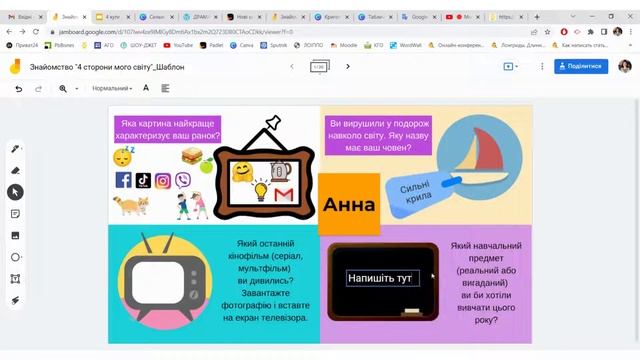The image size is (640, 360).
Task: Add a sticky note
Action: pyautogui.click(x=16, y=214)
